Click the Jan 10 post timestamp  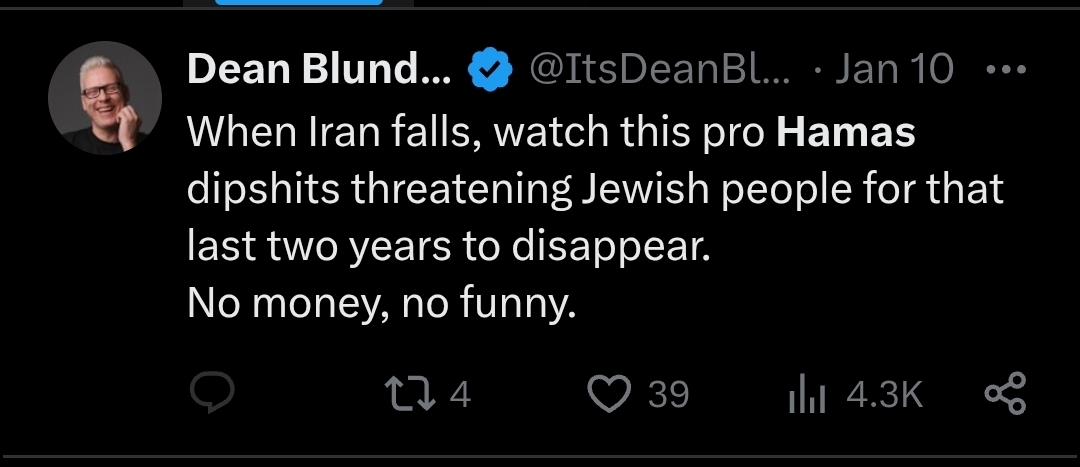[894, 69]
